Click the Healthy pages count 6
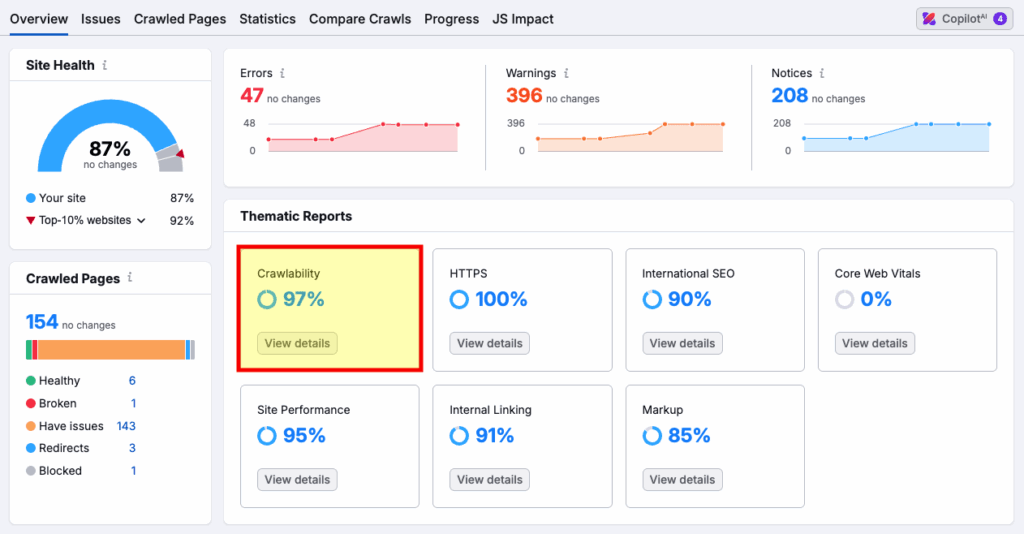The width and height of the screenshot is (1024, 534). pyautogui.click(x=132, y=381)
